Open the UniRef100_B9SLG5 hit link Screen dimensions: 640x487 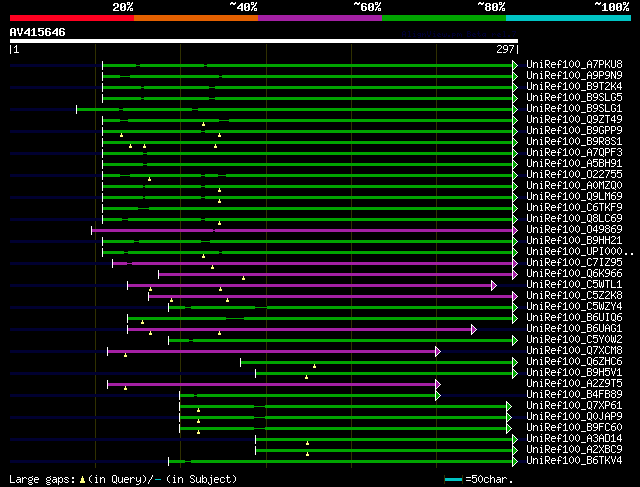point(574,98)
